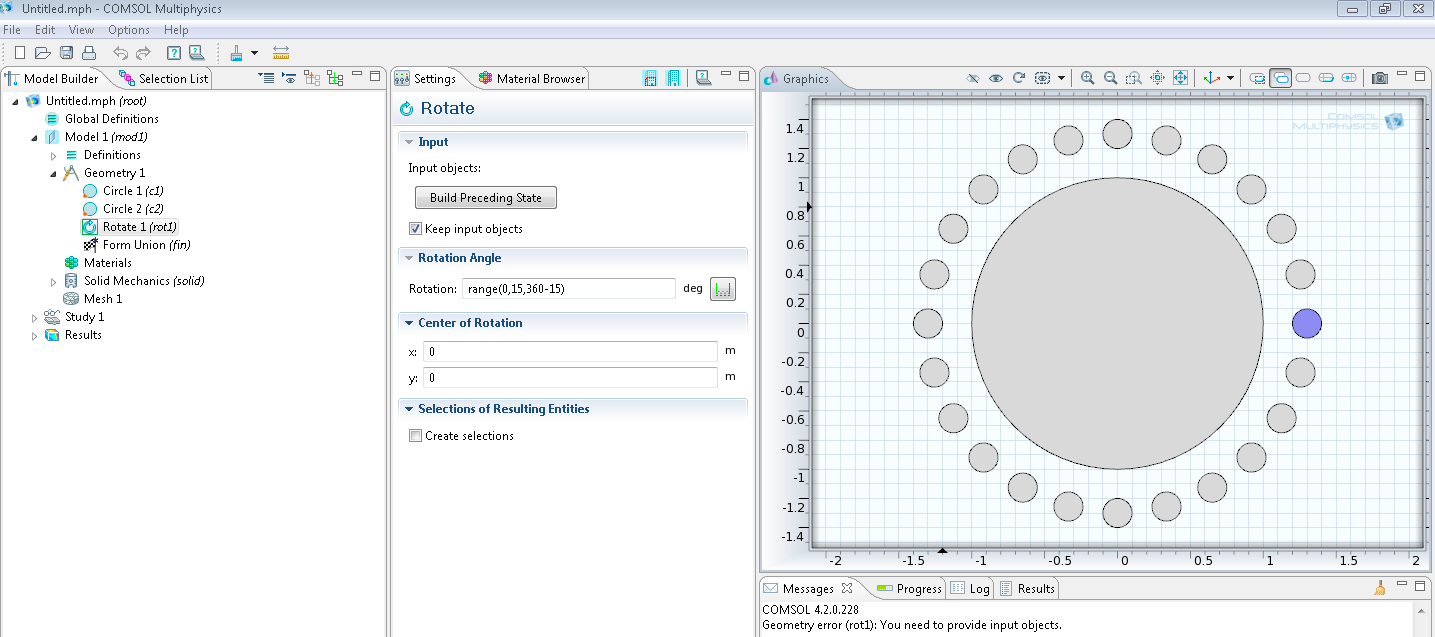The image size is (1435, 637).
Task: Open the coordinate axes view dropdown arrow
Action: tap(1230, 78)
